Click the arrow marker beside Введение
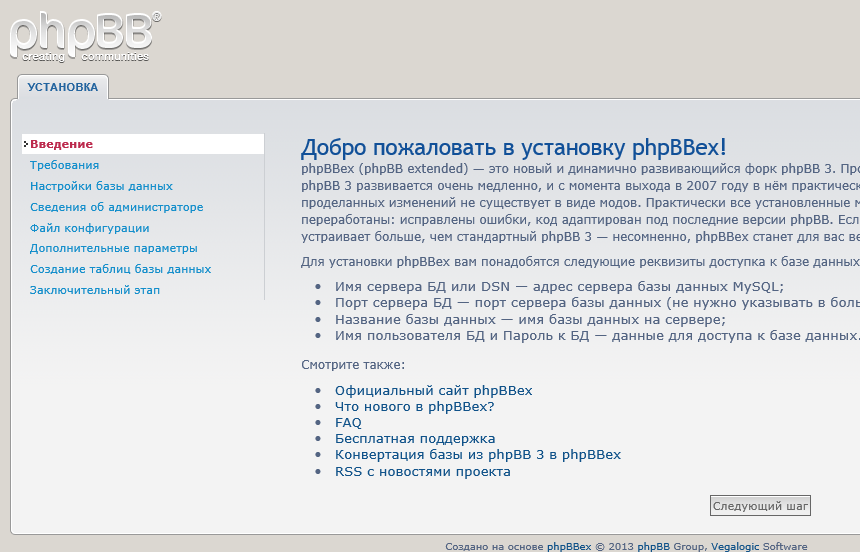Viewport: 860px width, 552px height. click(25, 144)
